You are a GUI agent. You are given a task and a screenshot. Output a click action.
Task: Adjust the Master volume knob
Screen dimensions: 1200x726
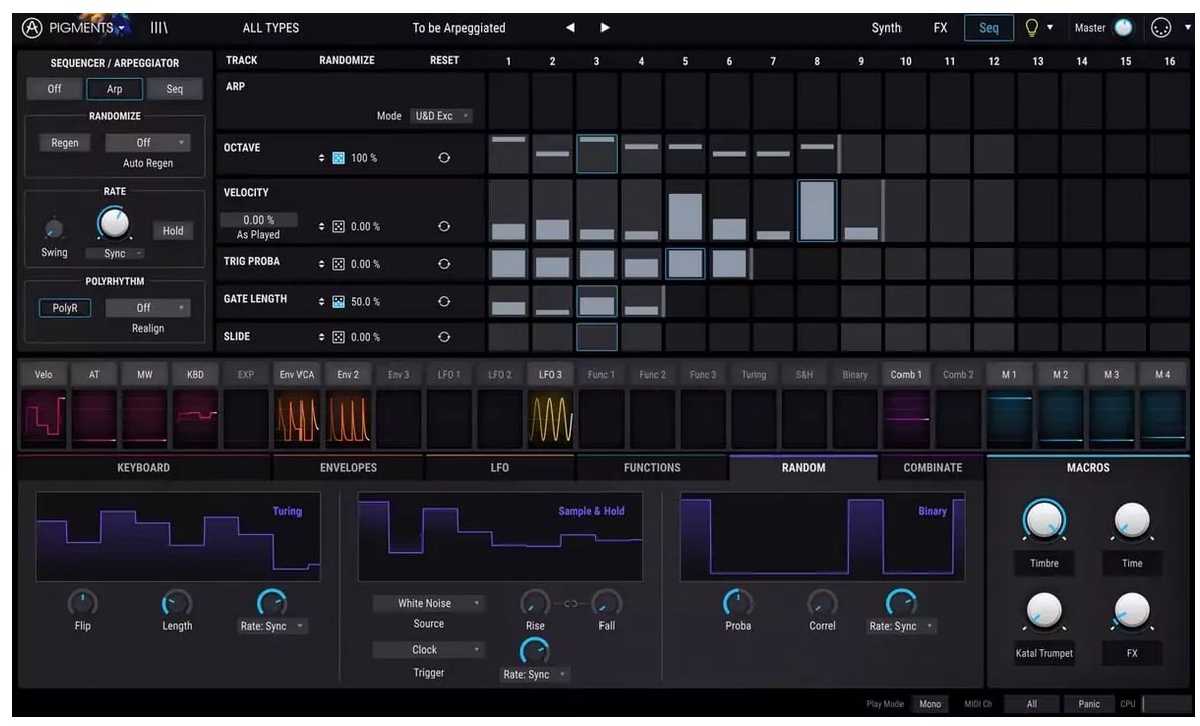pos(1124,28)
